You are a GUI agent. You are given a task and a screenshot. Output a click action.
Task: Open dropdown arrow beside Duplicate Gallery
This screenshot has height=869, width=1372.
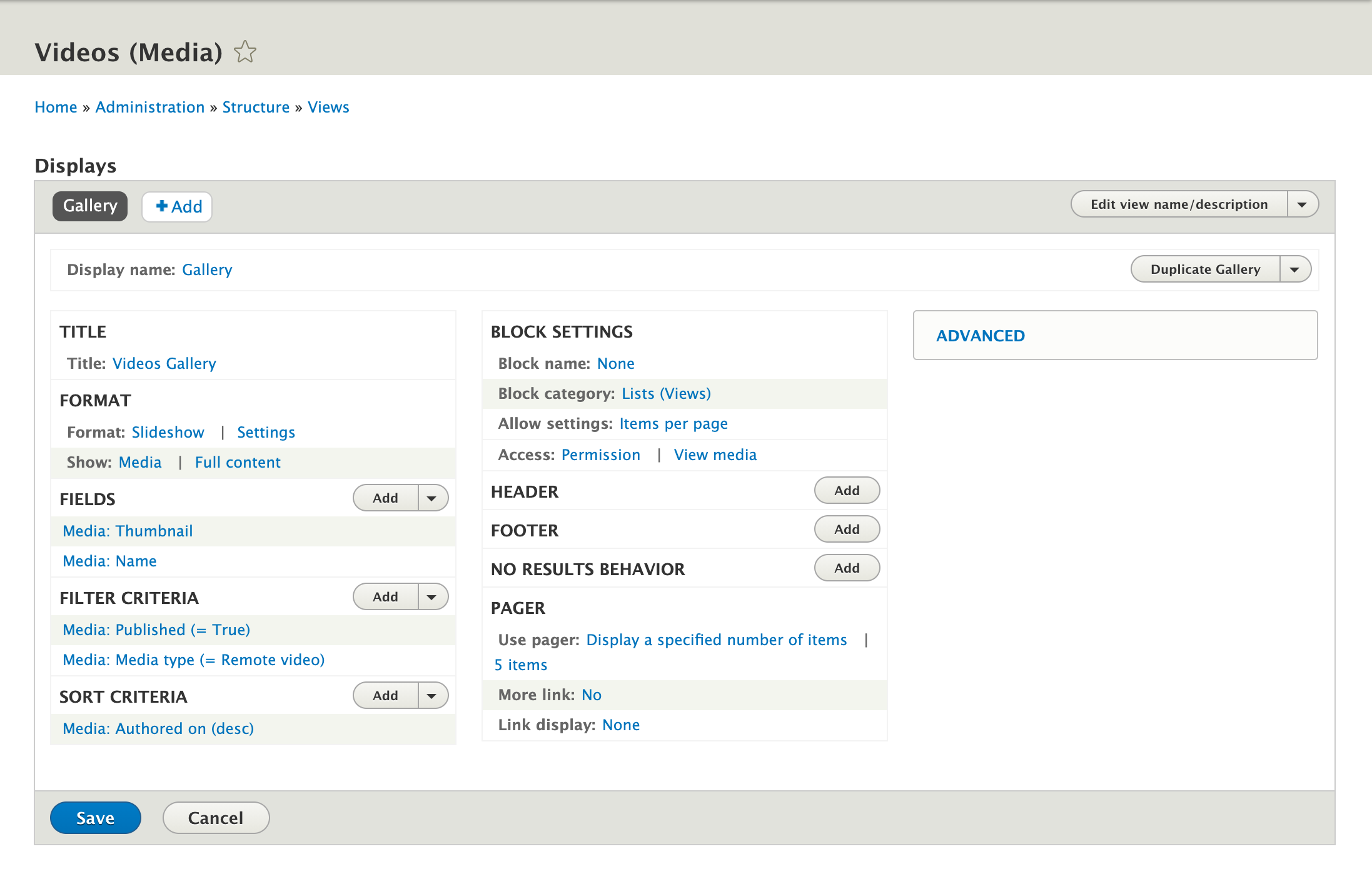pos(1294,269)
